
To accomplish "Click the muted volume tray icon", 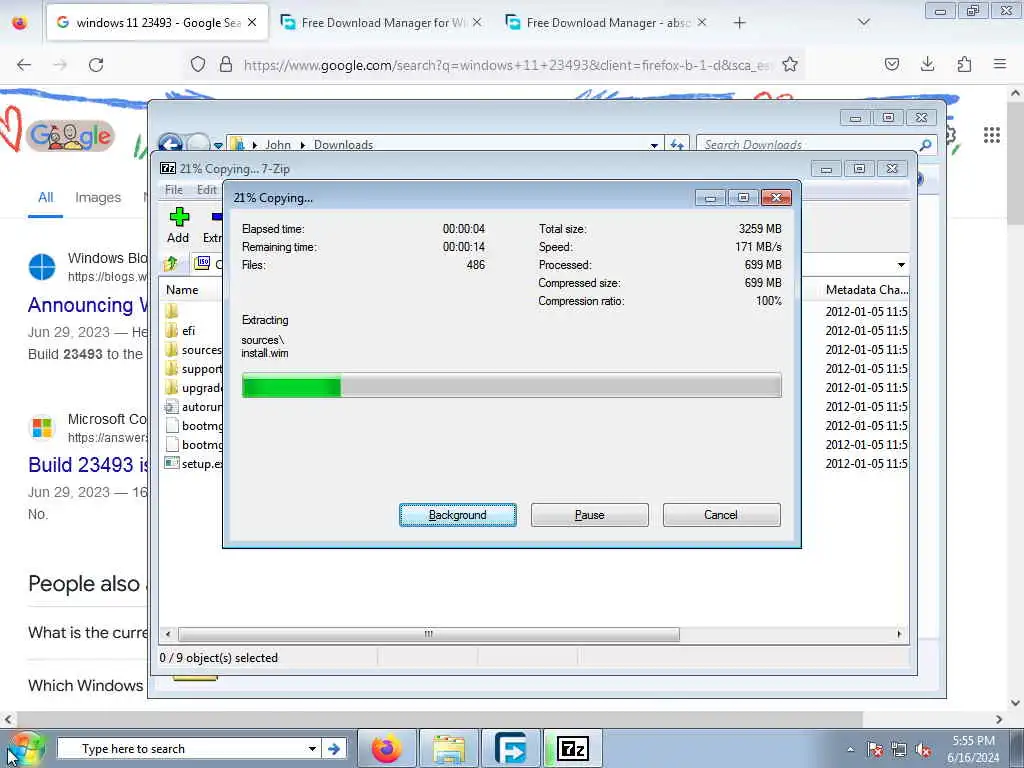I will tap(923, 750).
